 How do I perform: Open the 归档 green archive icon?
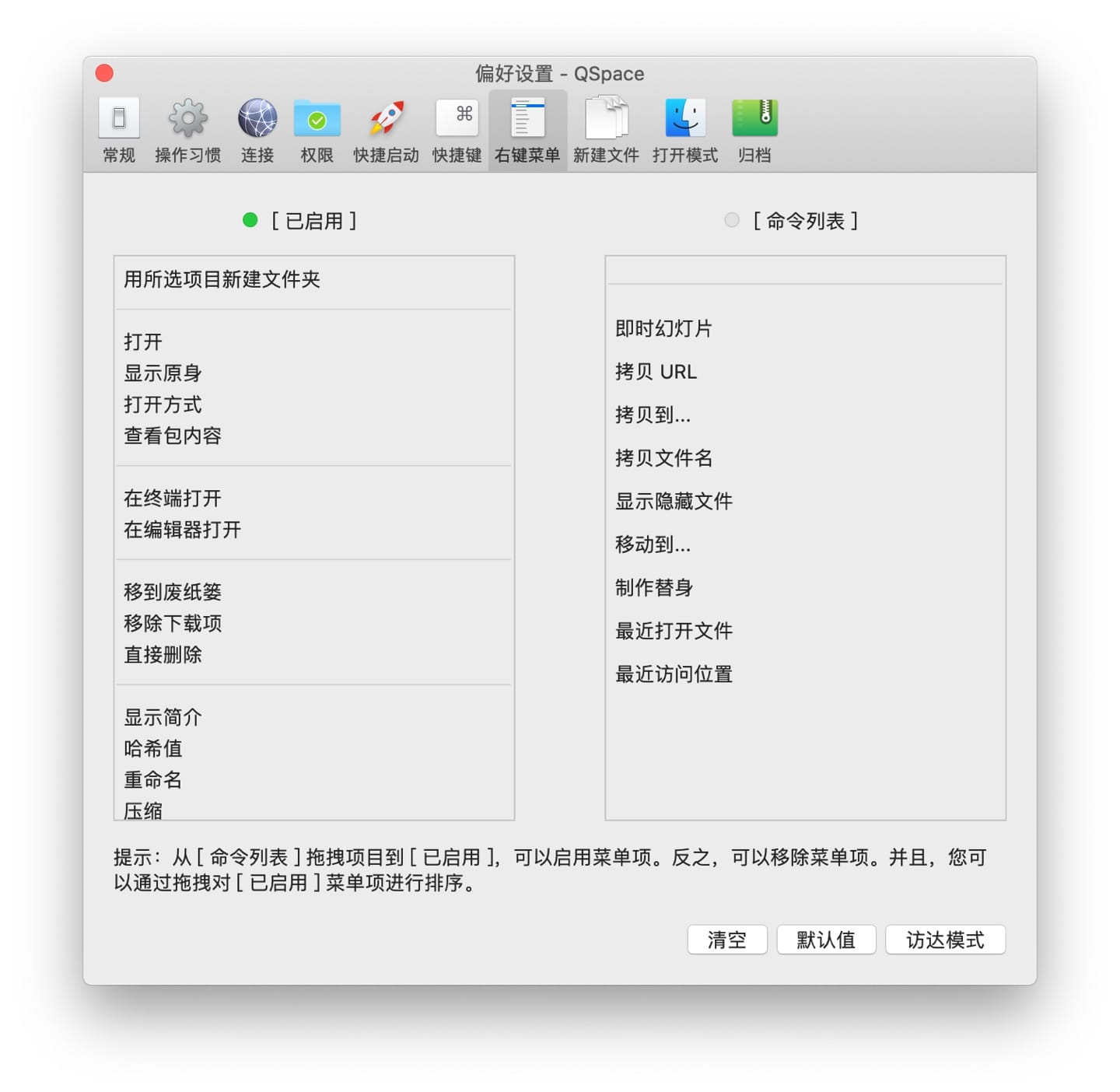(754, 118)
